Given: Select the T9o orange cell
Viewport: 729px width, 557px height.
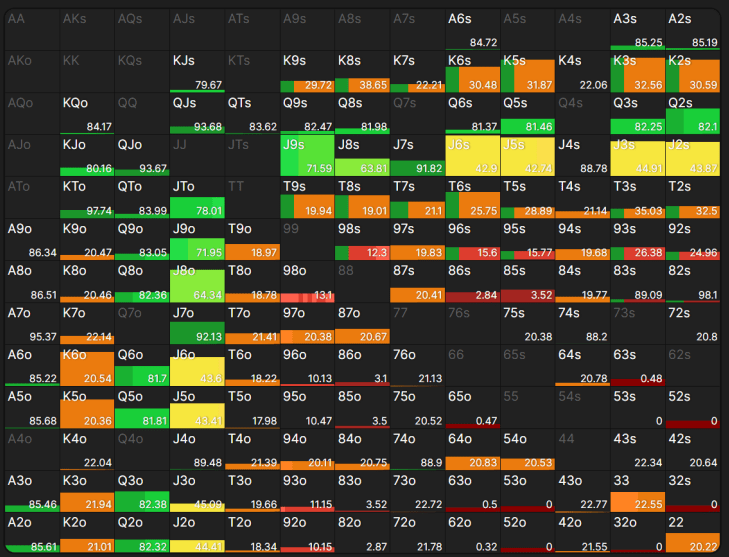Looking at the screenshot, I should click(252, 239).
